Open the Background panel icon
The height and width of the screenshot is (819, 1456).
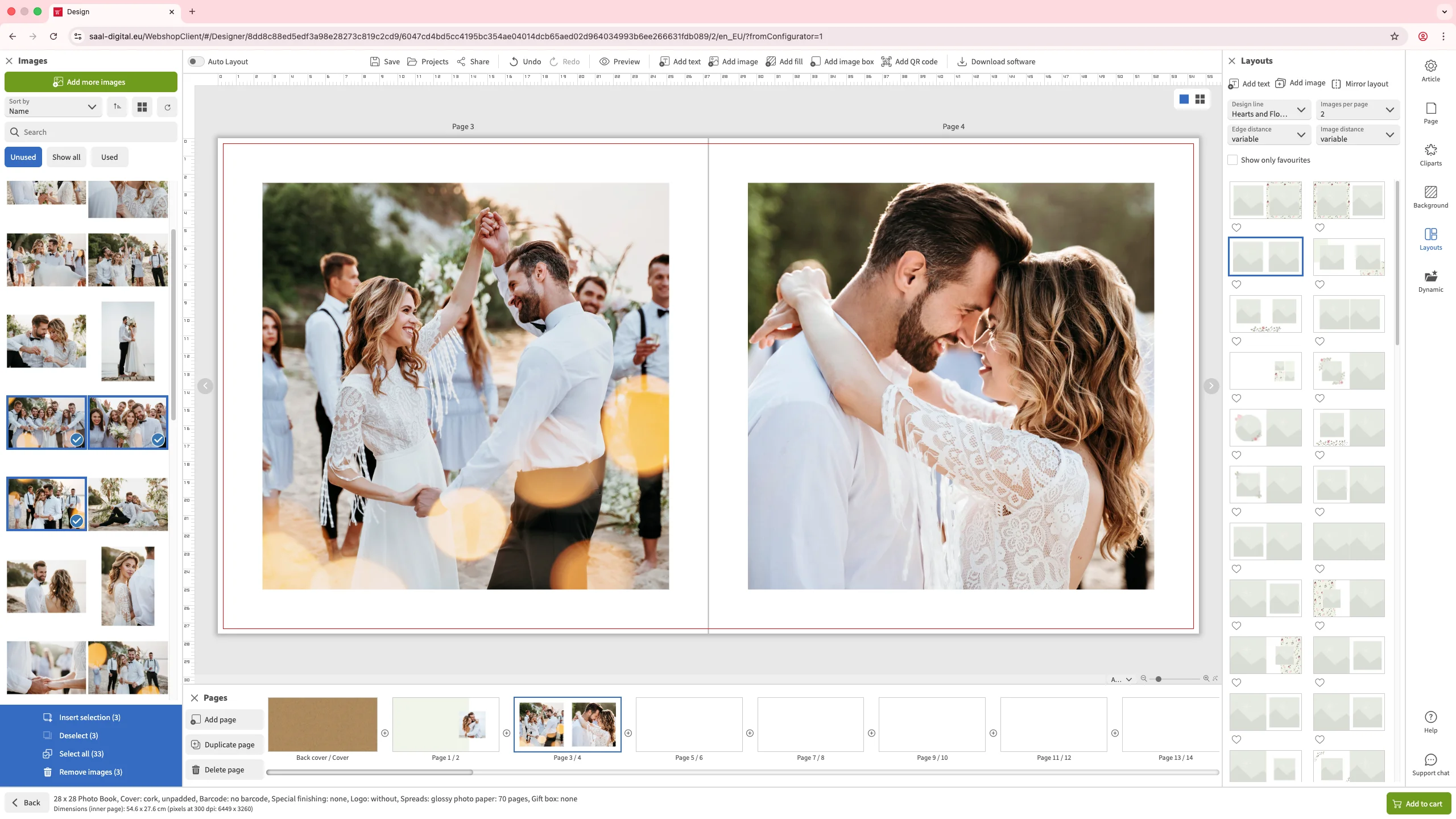tap(1430, 197)
